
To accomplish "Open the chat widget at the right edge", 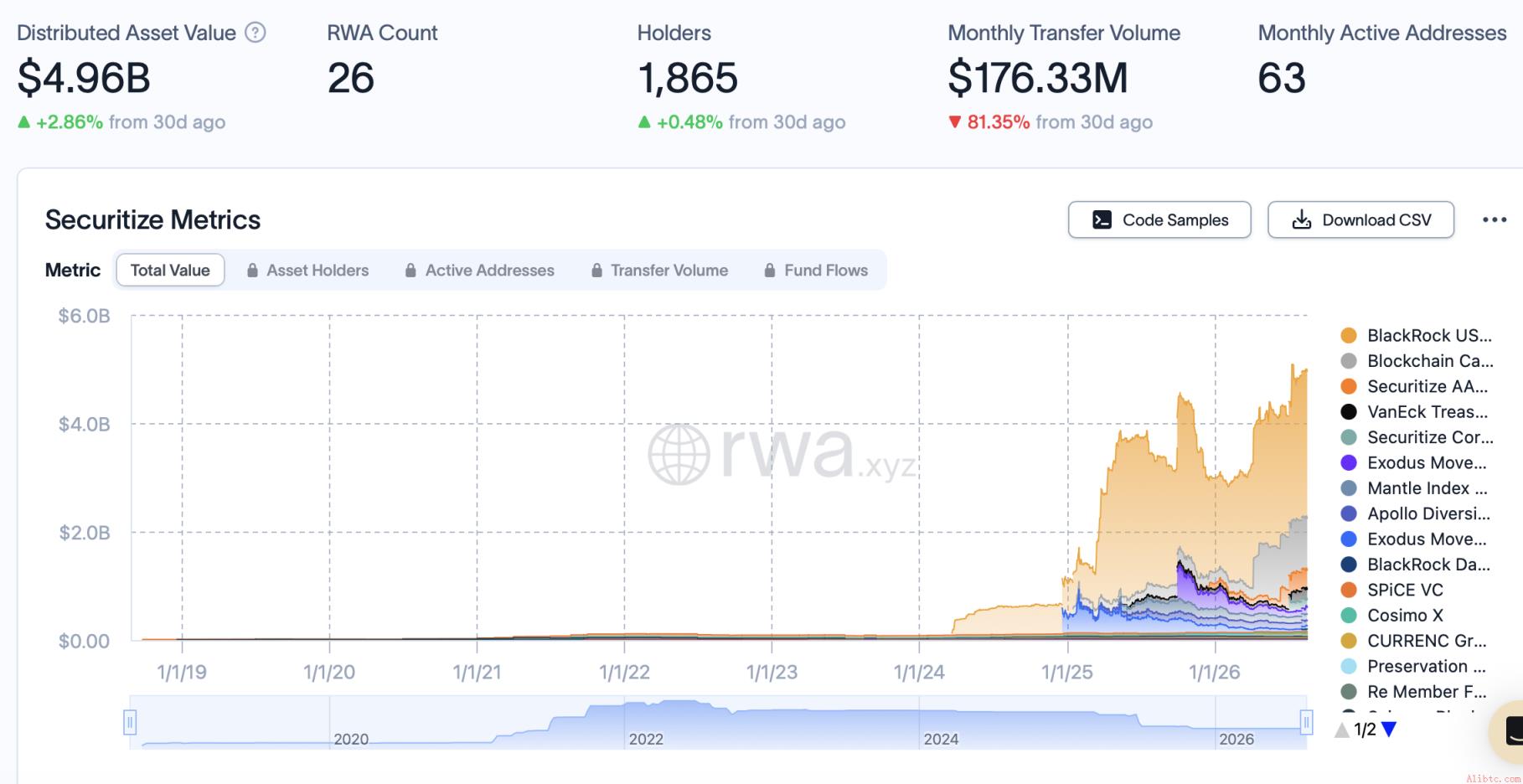I will [1510, 730].
